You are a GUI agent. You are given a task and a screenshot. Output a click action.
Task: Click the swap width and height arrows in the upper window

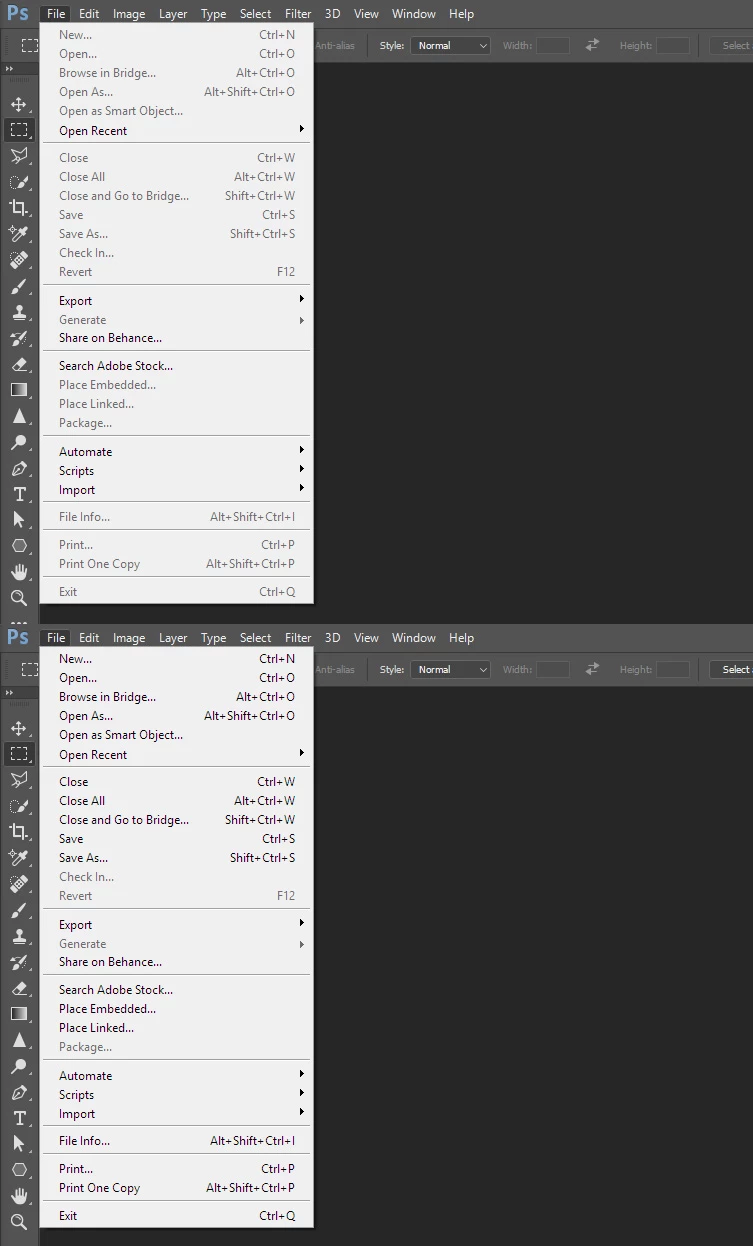pyautogui.click(x=592, y=45)
